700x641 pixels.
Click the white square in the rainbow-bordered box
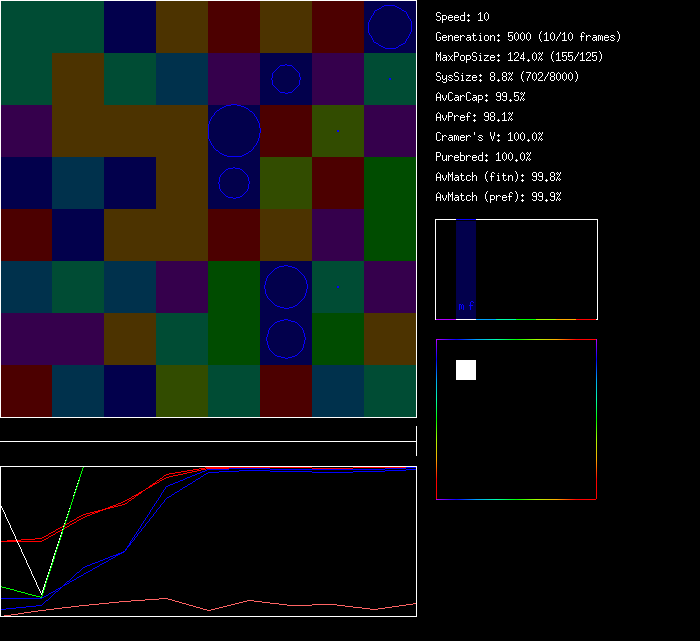(x=466, y=370)
